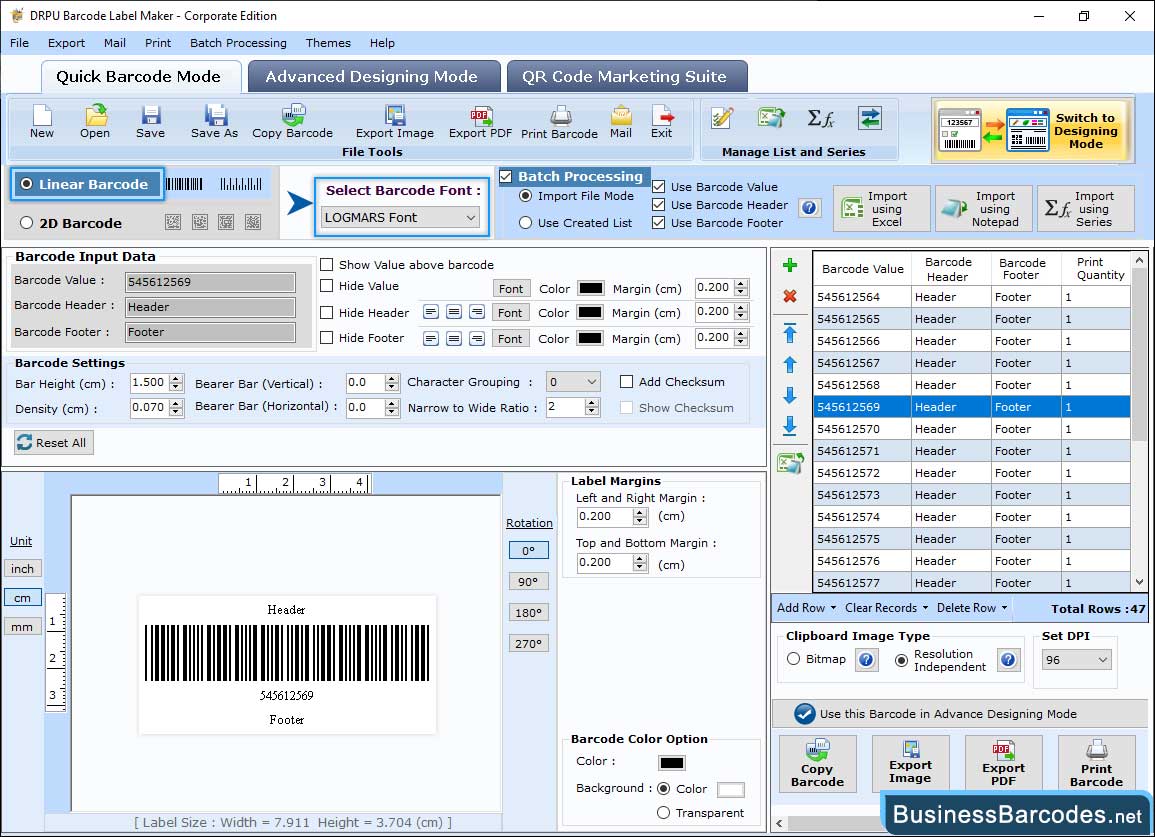
Task: Open Character Grouping dropdown
Action: point(573,382)
